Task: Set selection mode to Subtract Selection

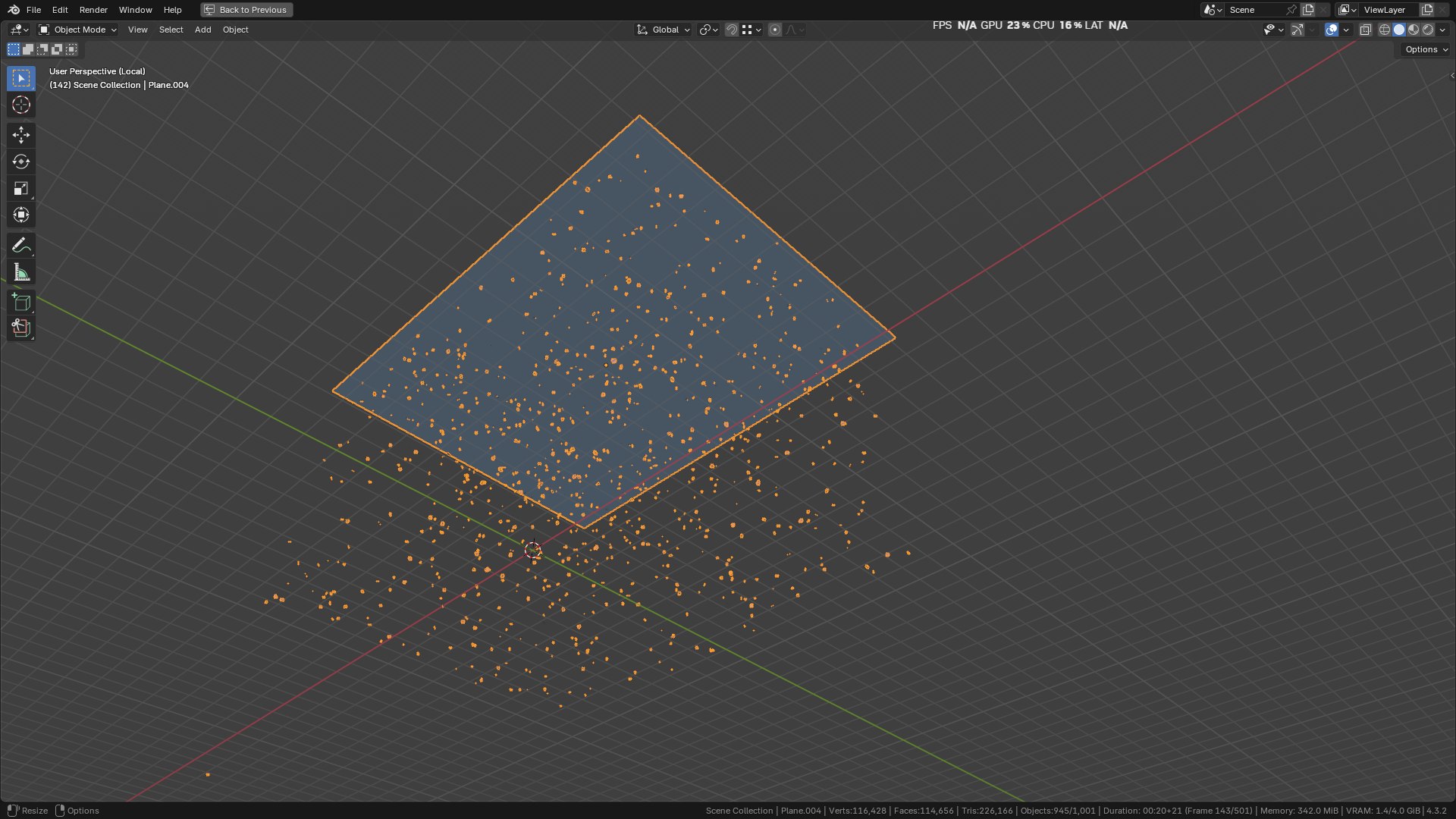Action: [42, 49]
